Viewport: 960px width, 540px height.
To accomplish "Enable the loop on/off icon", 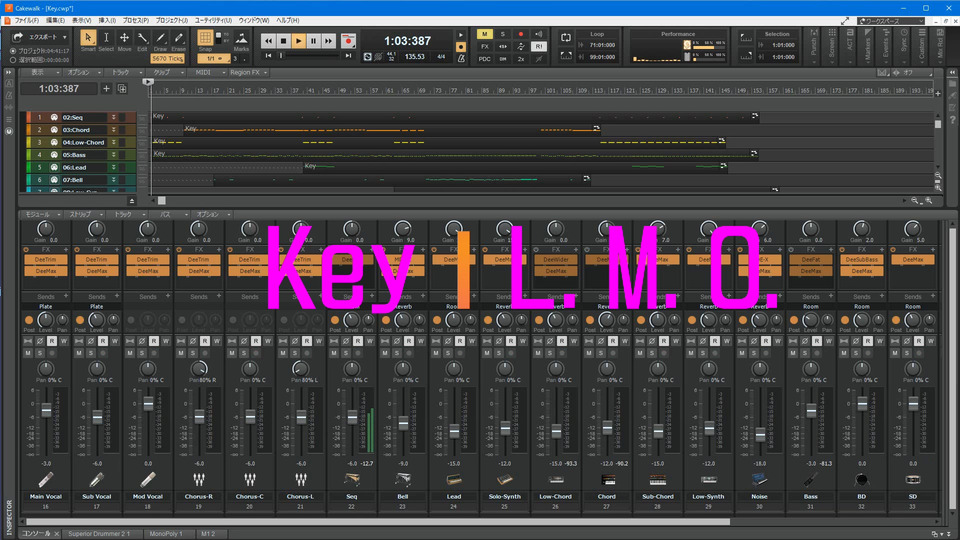I will pos(566,38).
